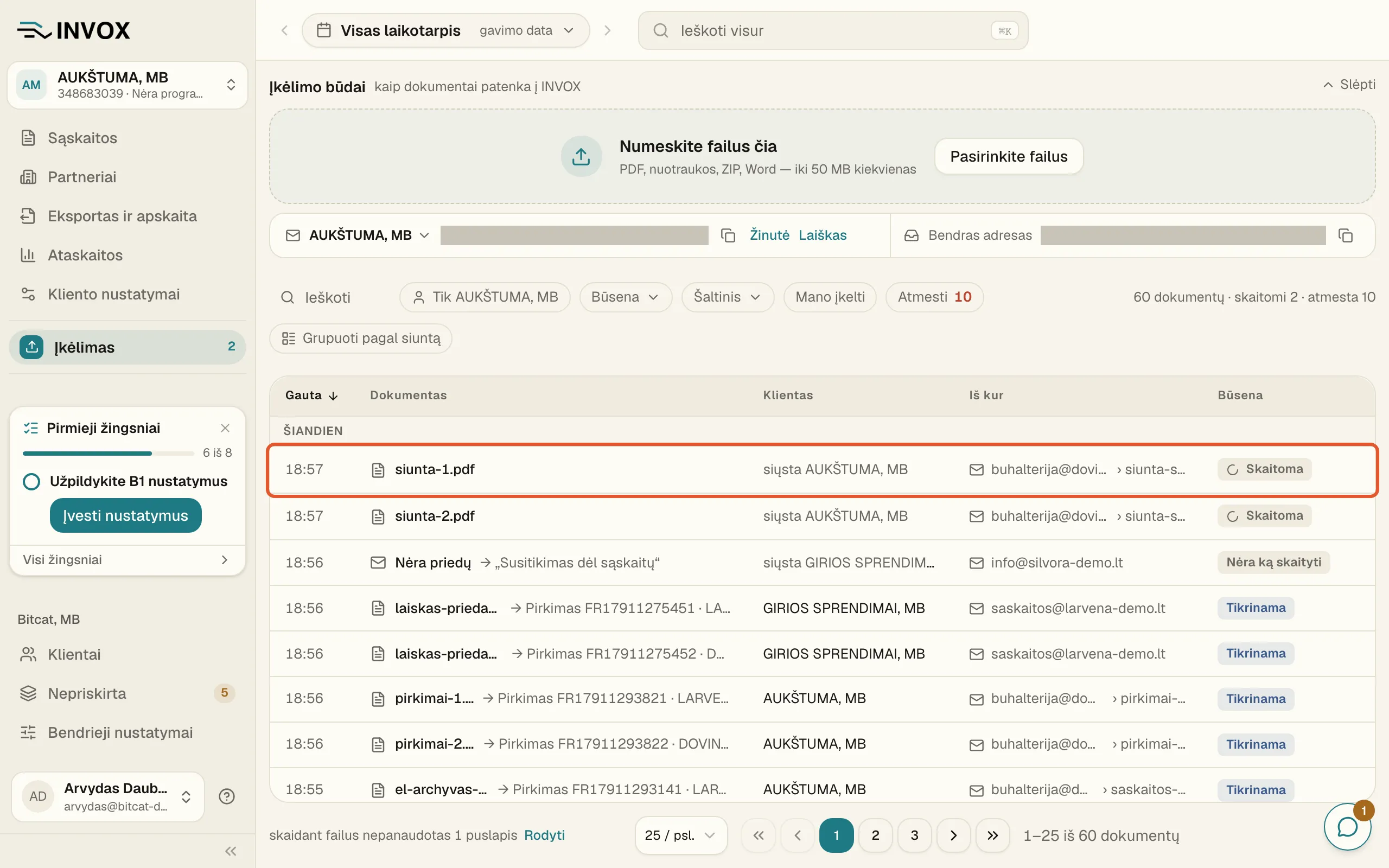This screenshot has width=1389, height=868.
Task: Copy the Bendras adresas address
Action: [1346, 235]
